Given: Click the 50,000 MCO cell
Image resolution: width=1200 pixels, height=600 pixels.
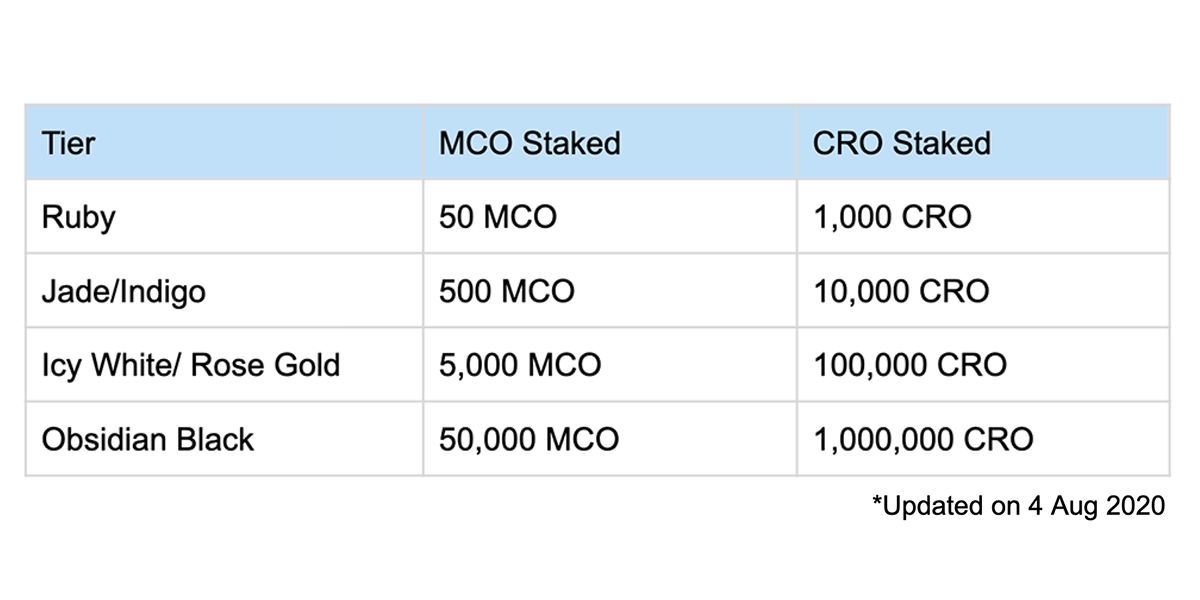Looking at the screenshot, I should 529,439.
